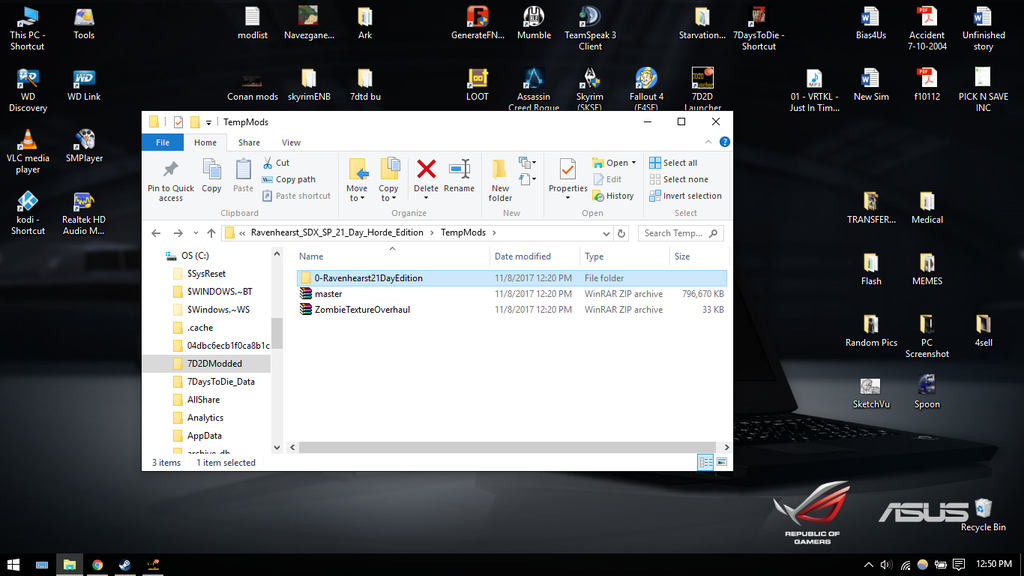
Task: Click Paste shortcut in the ribbon
Action: point(296,195)
